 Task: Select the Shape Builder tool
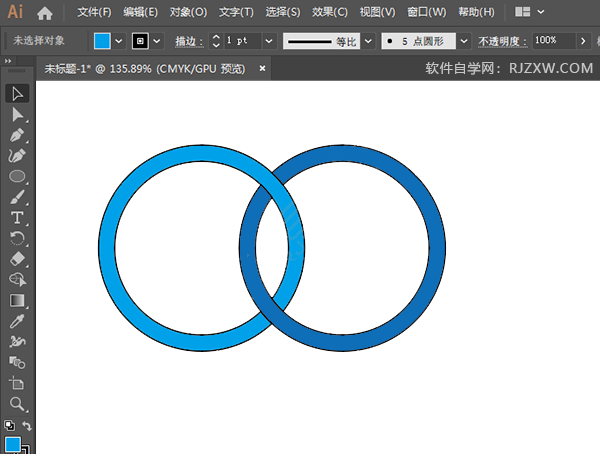point(17,280)
